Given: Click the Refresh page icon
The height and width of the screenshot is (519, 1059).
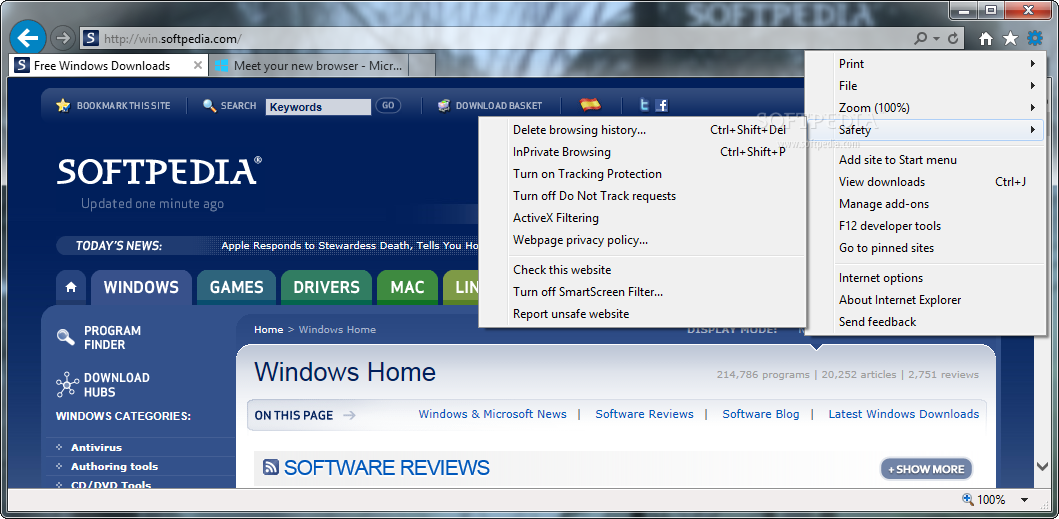Looking at the screenshot, I should pyautogui.click(x=953, y=39).
